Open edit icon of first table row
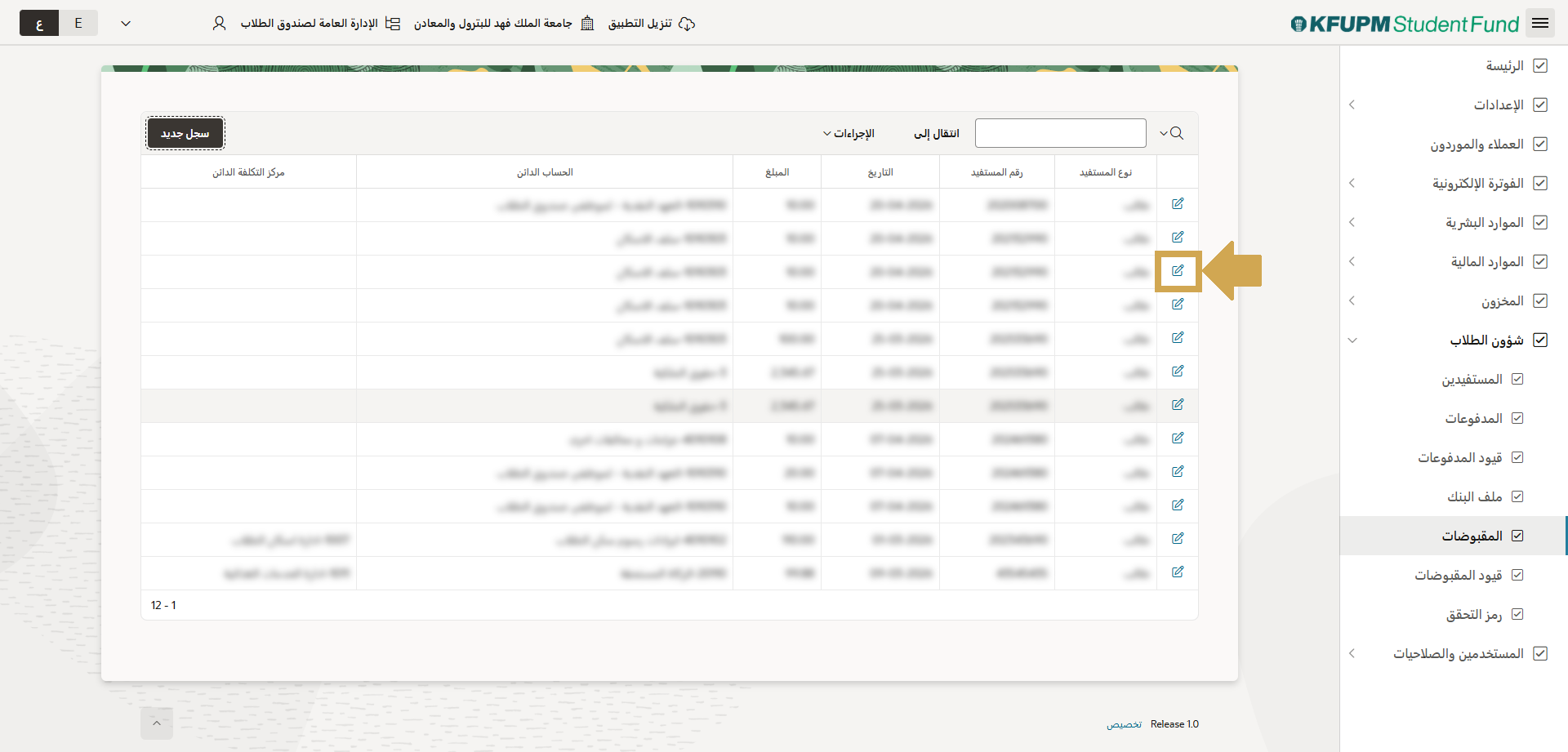The width and height of the screenshot is (1568, 752). pyautogui.click(x=1178, y=204)
